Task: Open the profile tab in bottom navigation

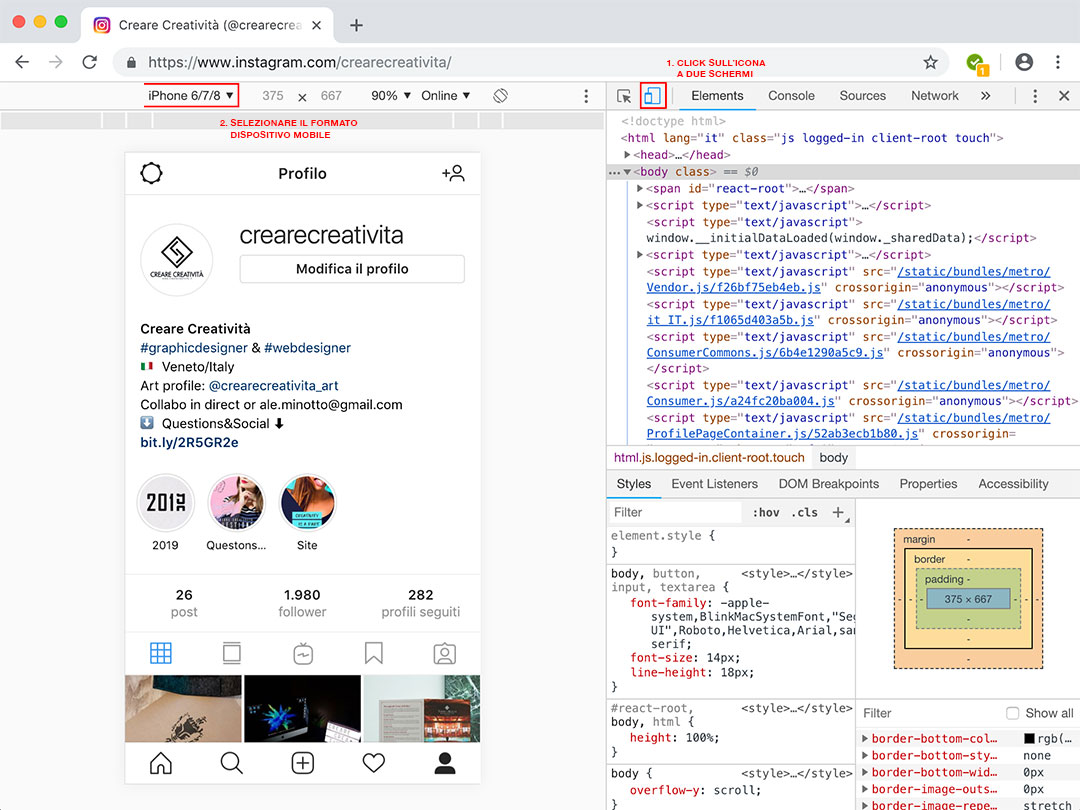Action: (x=445, y=762)
